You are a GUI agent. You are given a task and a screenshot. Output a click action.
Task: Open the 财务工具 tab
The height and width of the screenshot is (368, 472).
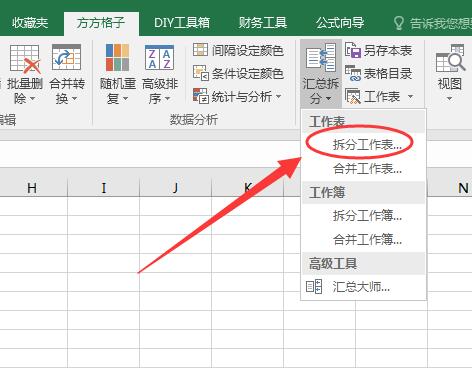click(x=263, y=23)
